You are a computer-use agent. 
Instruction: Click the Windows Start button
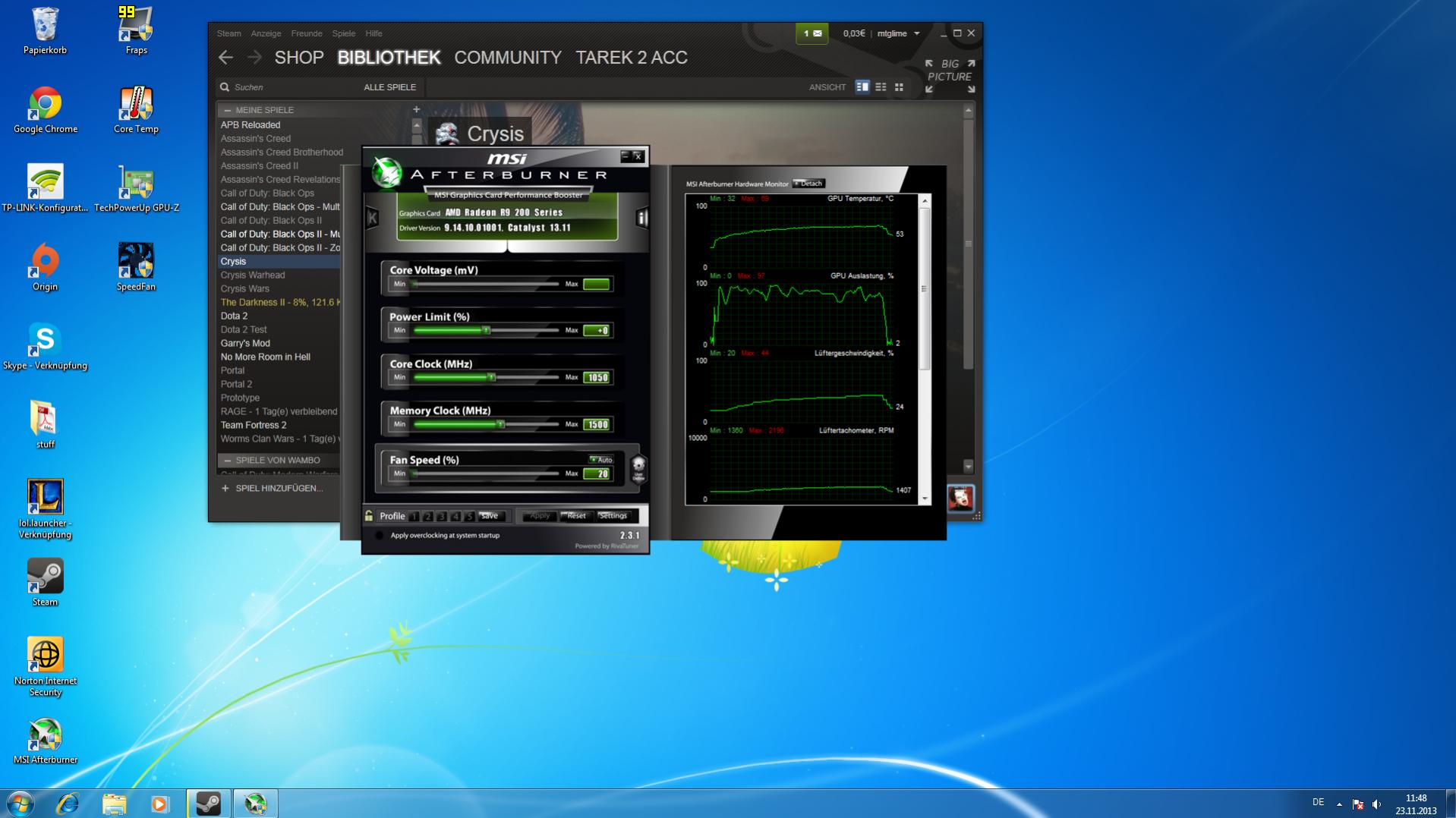20,804
